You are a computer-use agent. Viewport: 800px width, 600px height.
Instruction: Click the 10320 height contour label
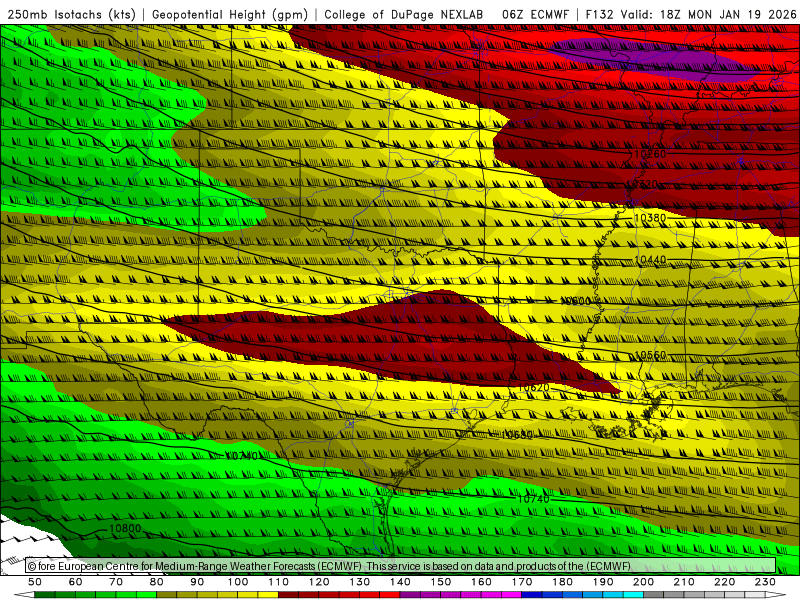pos(641,184)
